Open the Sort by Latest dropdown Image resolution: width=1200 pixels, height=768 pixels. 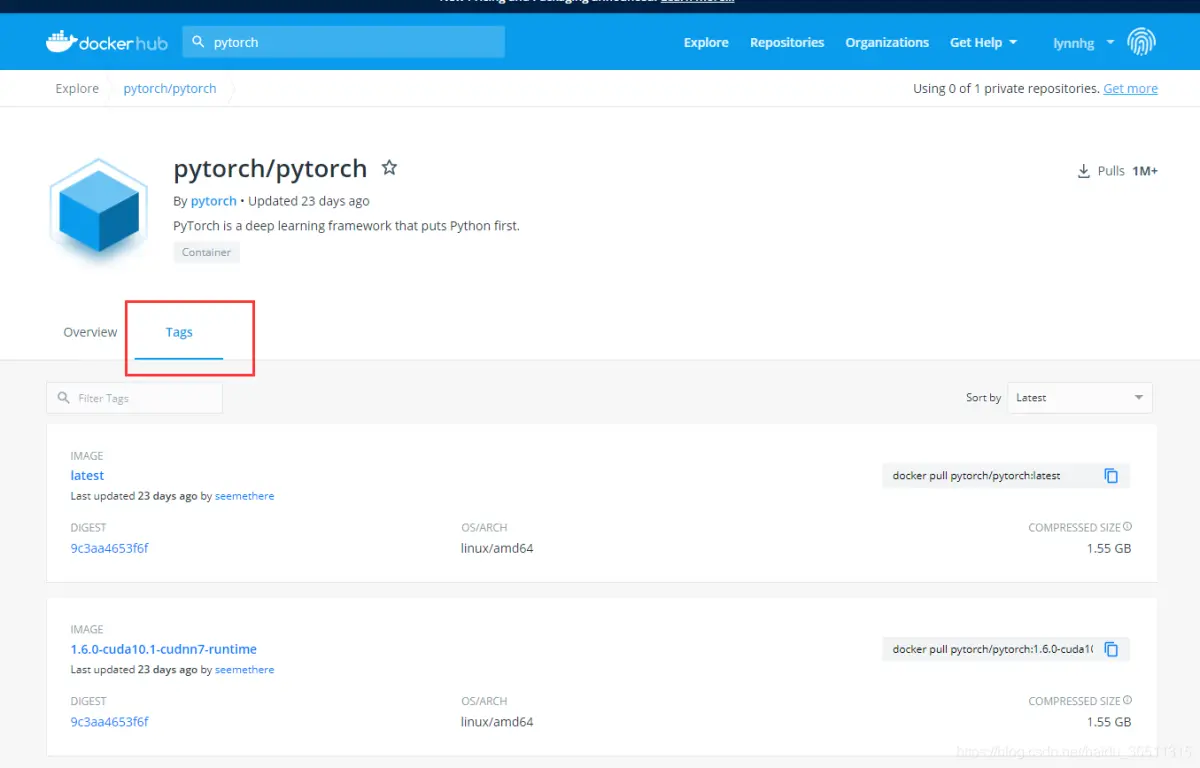(1080, 398)
